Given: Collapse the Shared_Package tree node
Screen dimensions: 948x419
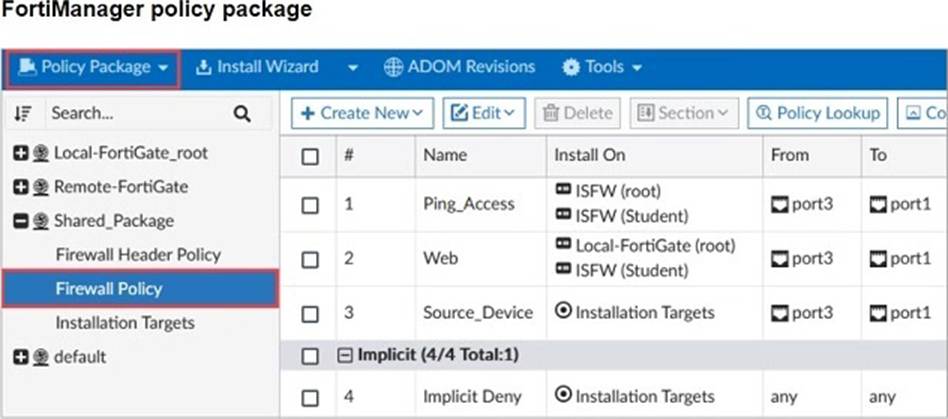Looking at the screenshot, I should (x=21, y=221).
